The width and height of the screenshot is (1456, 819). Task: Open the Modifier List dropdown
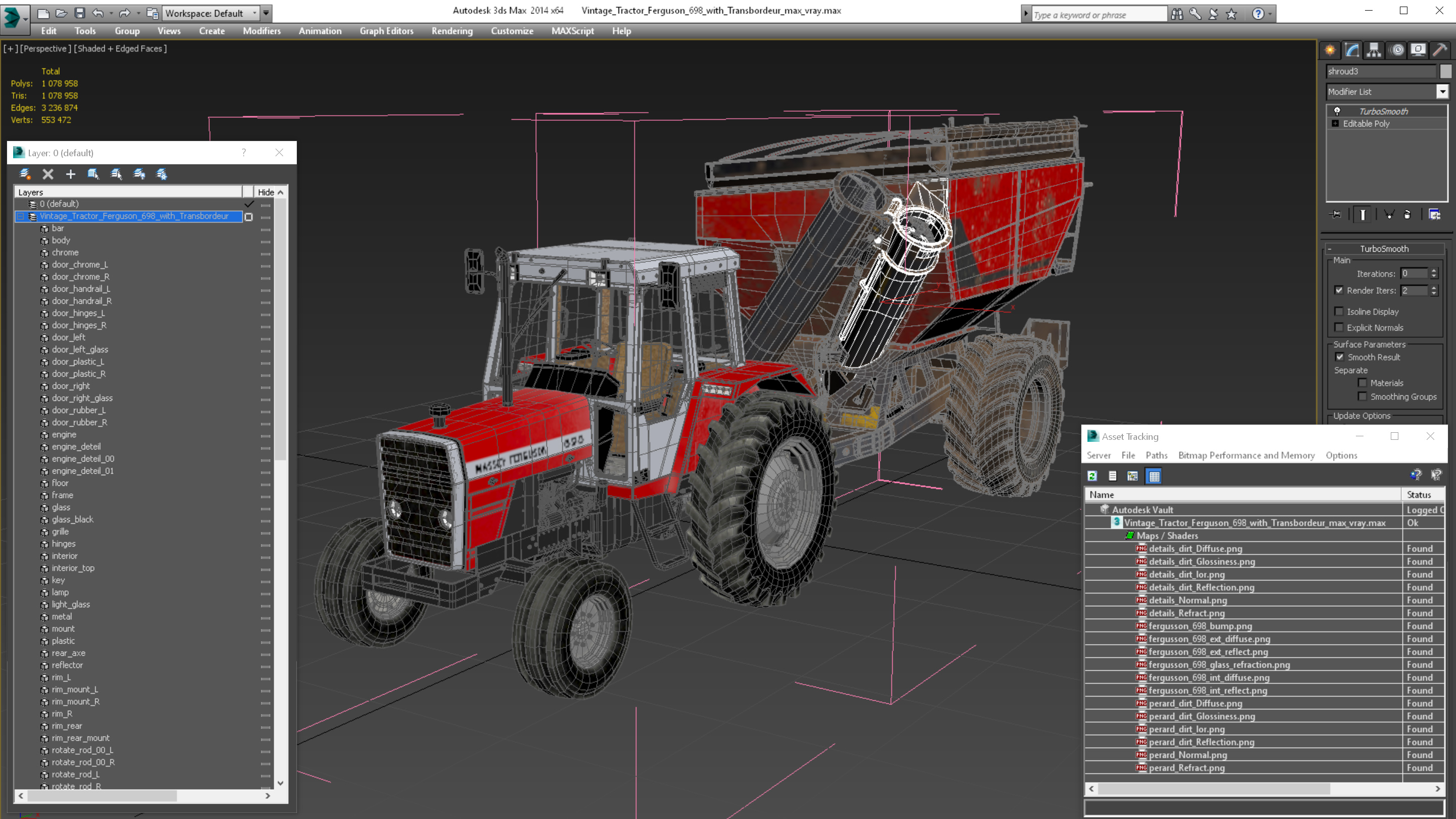pyautogui.click(x=1442, y=92)
